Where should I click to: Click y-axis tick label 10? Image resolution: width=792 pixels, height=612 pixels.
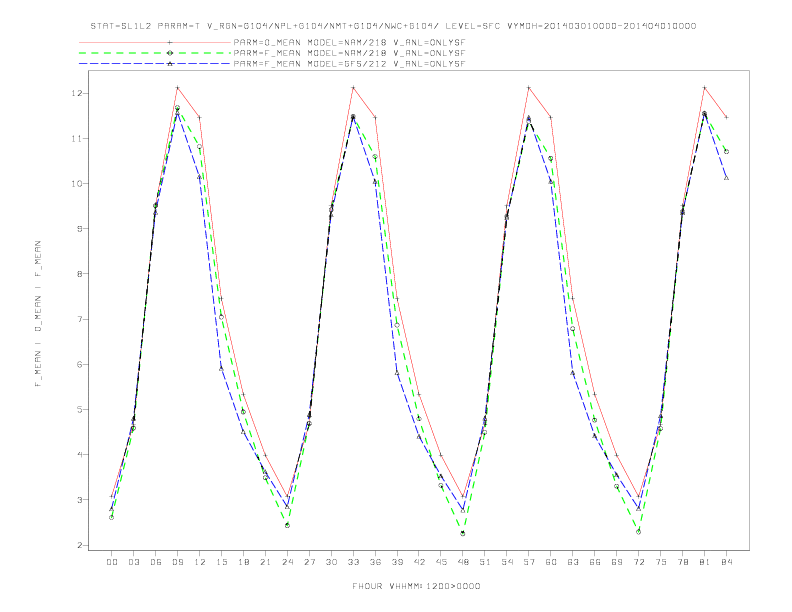pyautogui.click(x=77, y=184)
